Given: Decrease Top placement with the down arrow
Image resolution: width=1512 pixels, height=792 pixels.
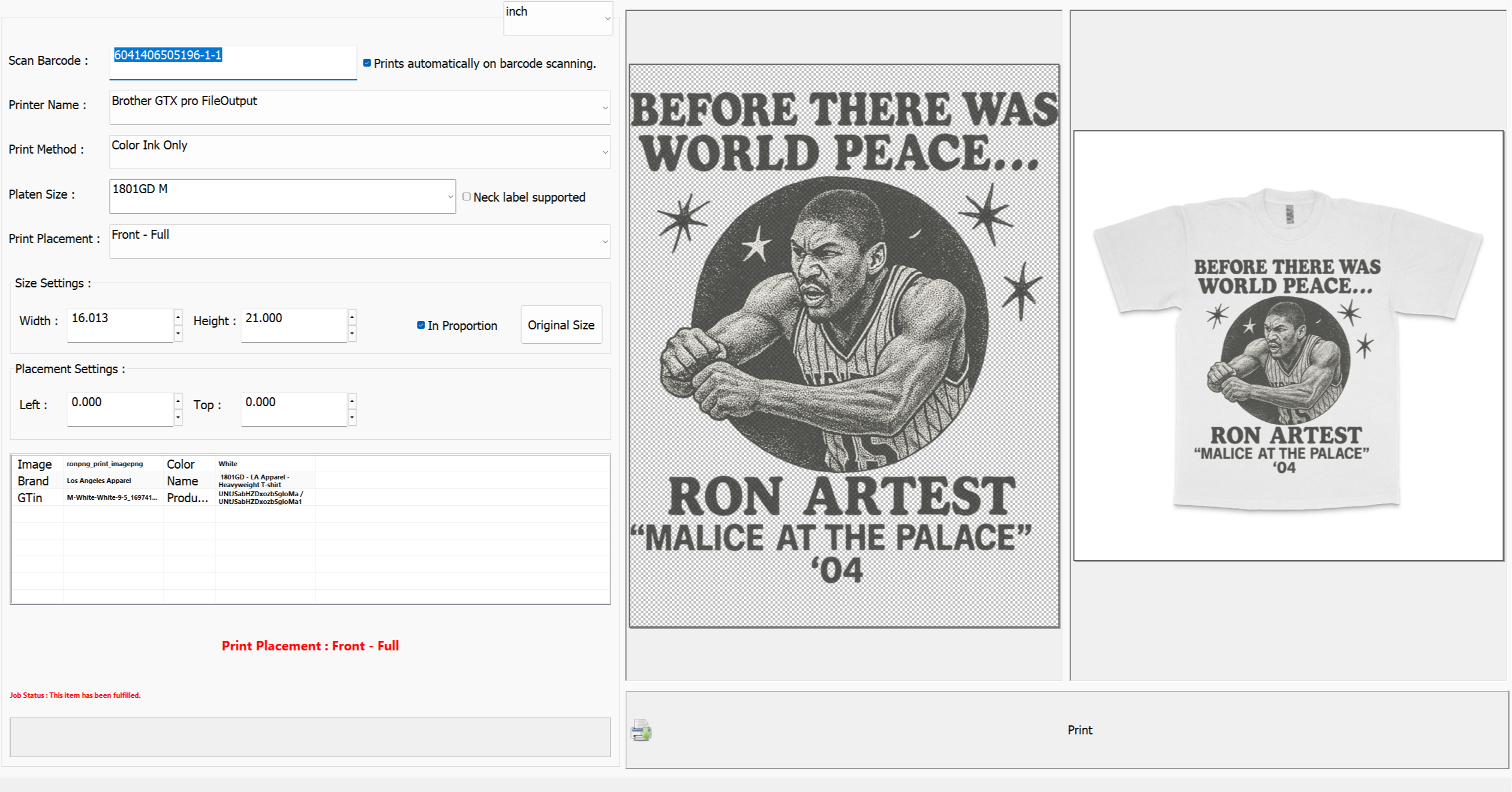Looking at the screenshot, I should coord(352,417).
